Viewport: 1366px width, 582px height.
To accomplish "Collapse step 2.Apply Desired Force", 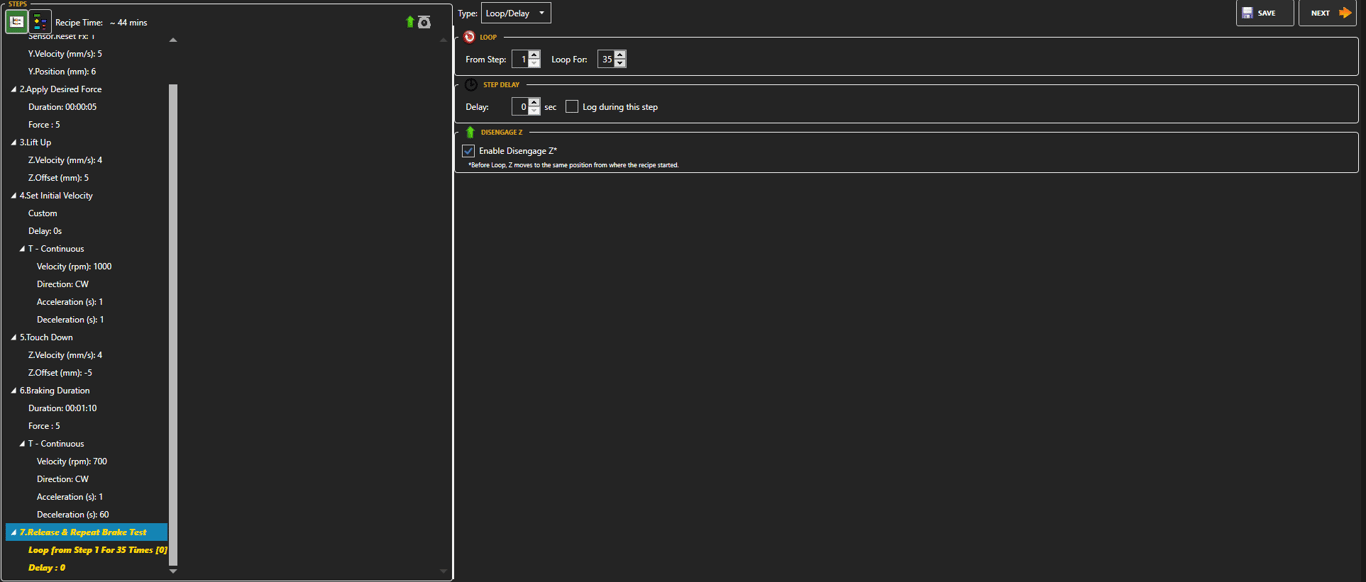I will 14,90.
